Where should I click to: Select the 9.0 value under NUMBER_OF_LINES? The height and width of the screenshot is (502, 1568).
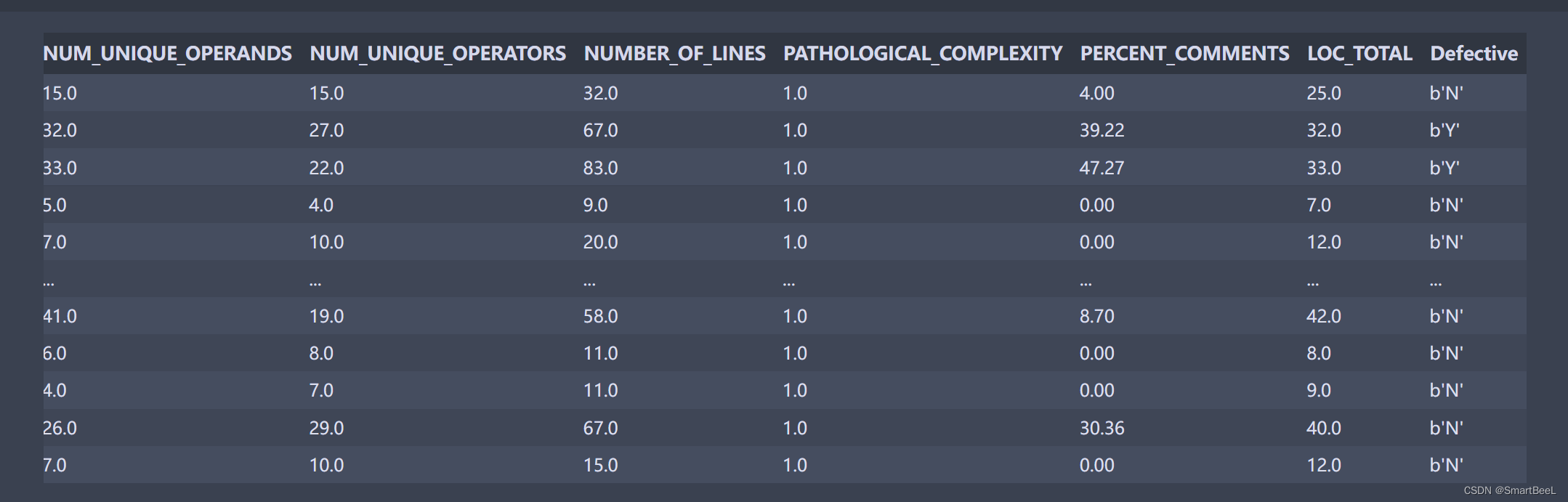tap(595, 205)
